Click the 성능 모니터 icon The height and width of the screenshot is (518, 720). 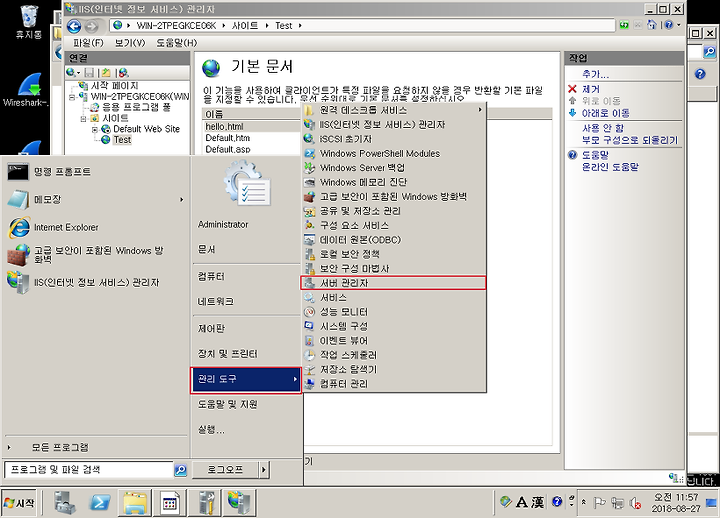click(309, 312)
